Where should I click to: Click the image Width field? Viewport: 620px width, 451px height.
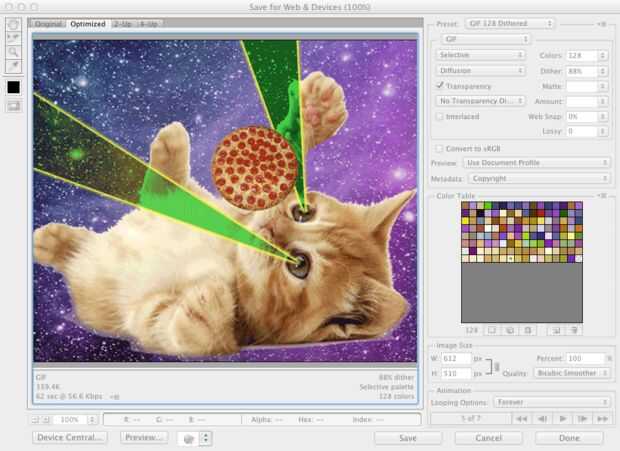click(456, 359)
